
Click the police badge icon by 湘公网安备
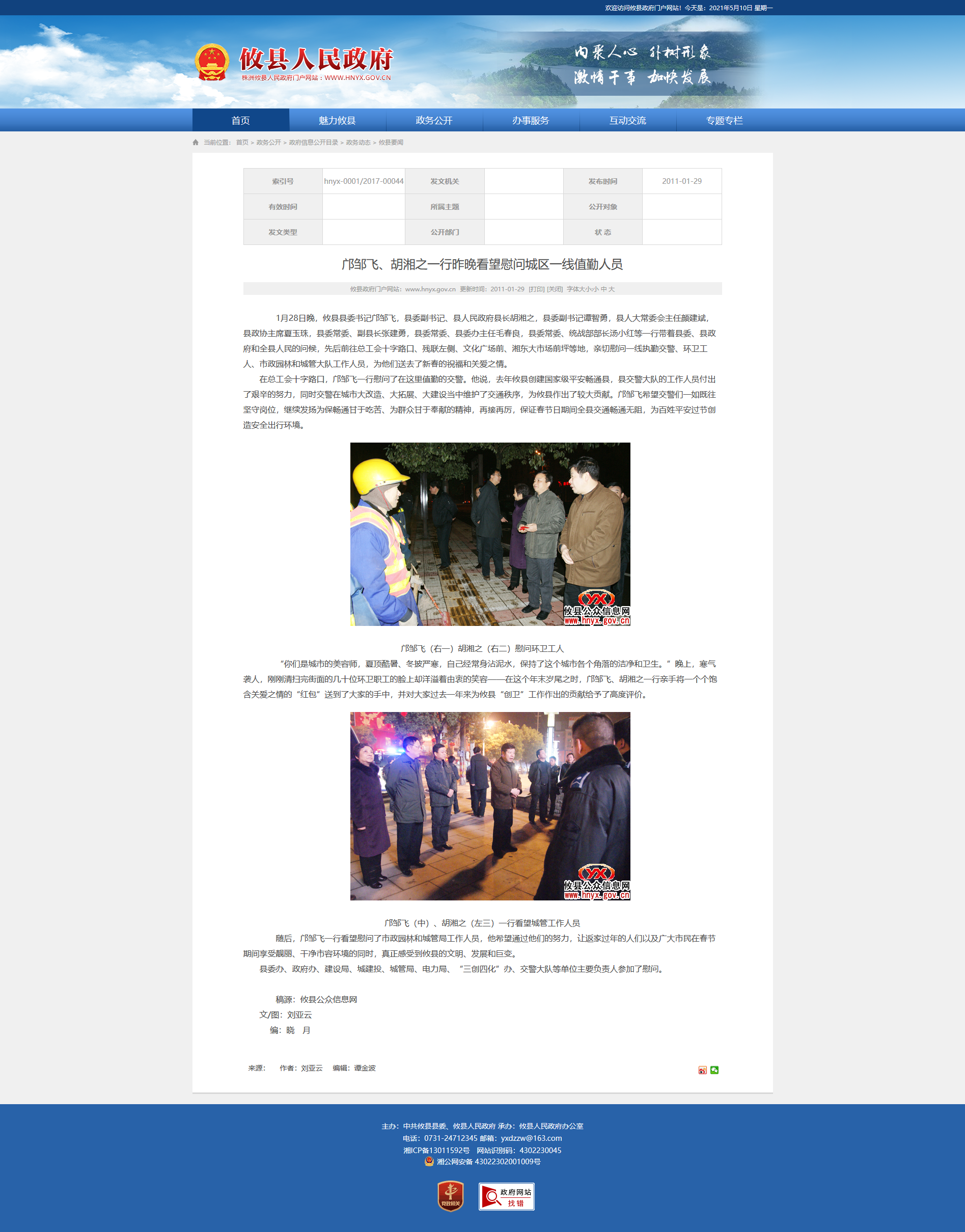tap(429, 1161)
